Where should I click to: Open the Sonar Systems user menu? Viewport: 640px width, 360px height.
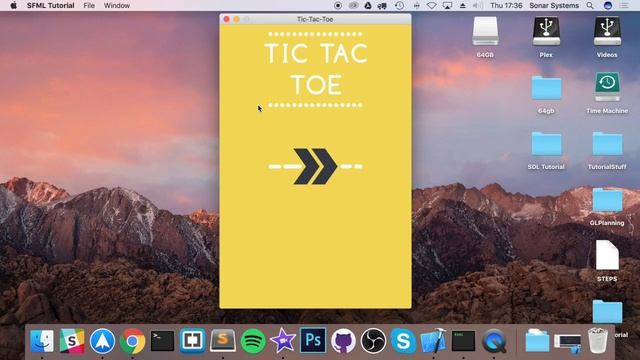tap(554, 5)
